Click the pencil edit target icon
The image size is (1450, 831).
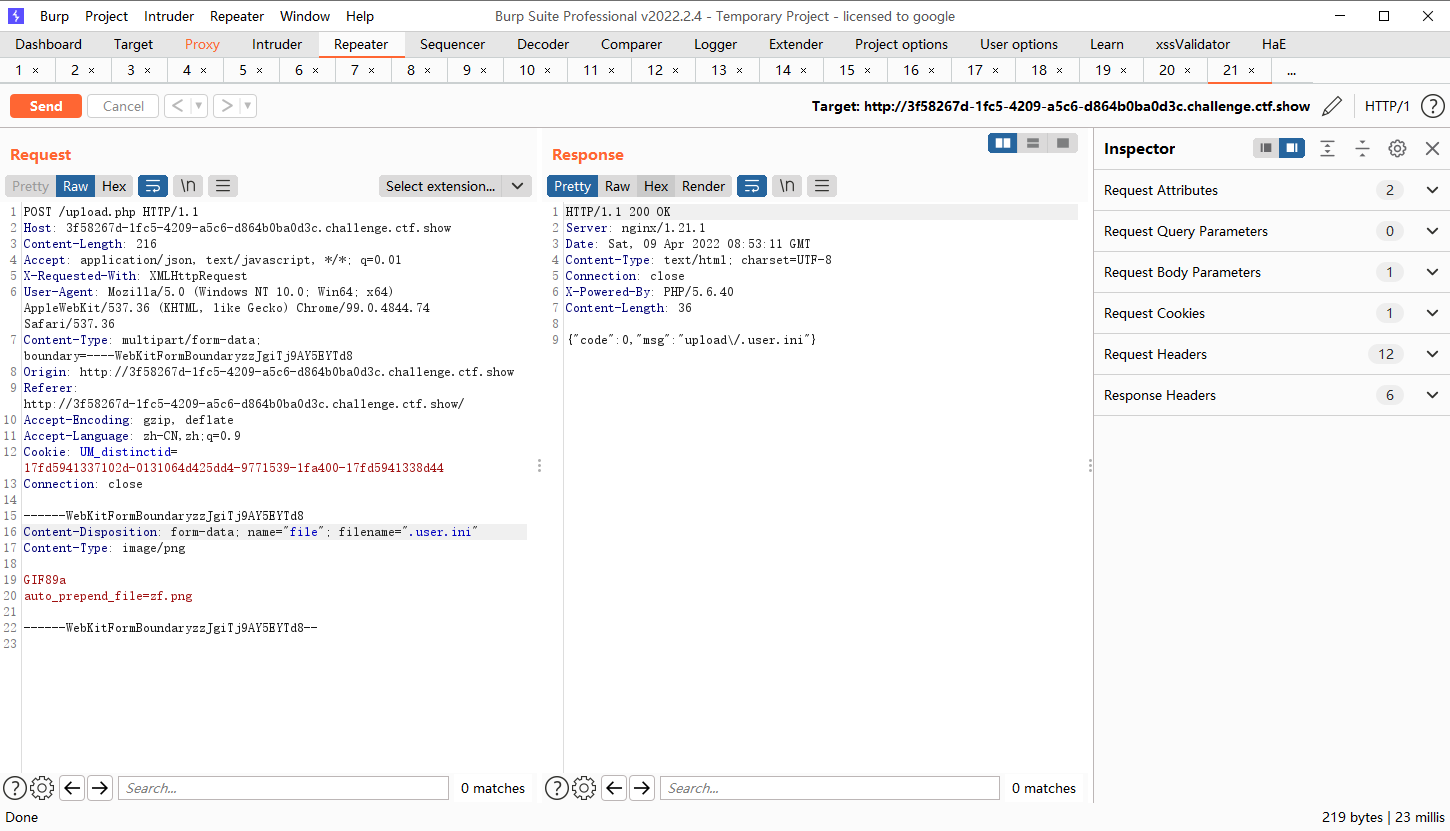point(1332,106)
